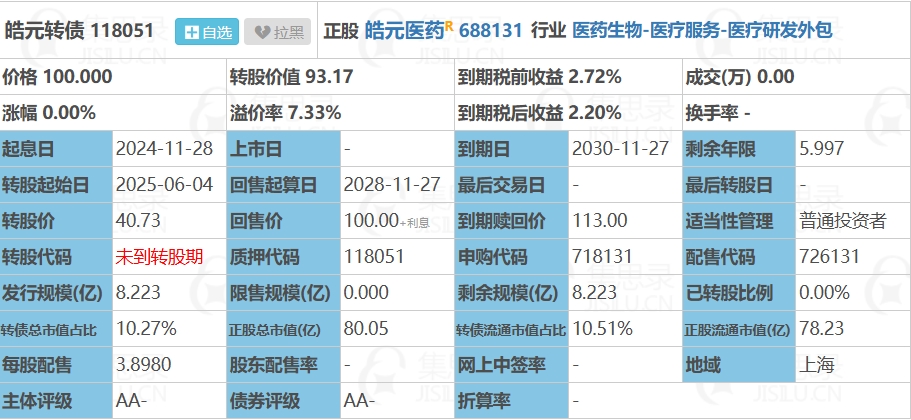Click the 转股代码 label cell
Viewport: 911px width, 420px height.
coord(56,257)
